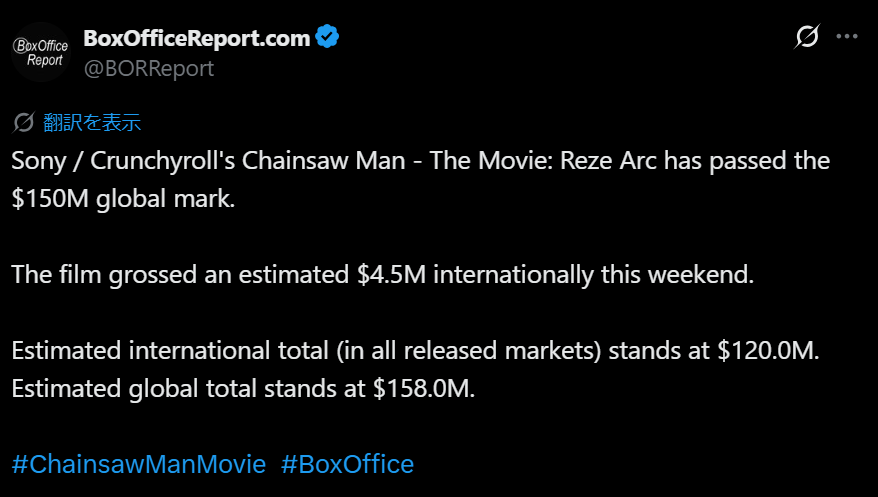
Task: Click the sentence about $4.5M internationally
Action: [x=382, y=274]
